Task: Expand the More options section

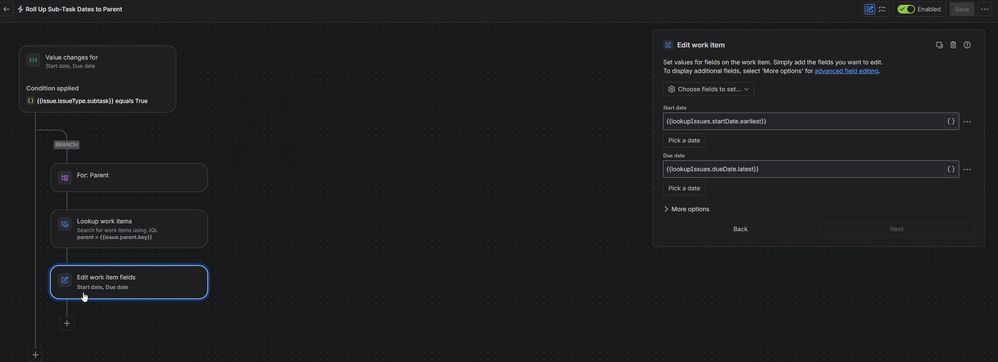Action: [x=686, y=209]
